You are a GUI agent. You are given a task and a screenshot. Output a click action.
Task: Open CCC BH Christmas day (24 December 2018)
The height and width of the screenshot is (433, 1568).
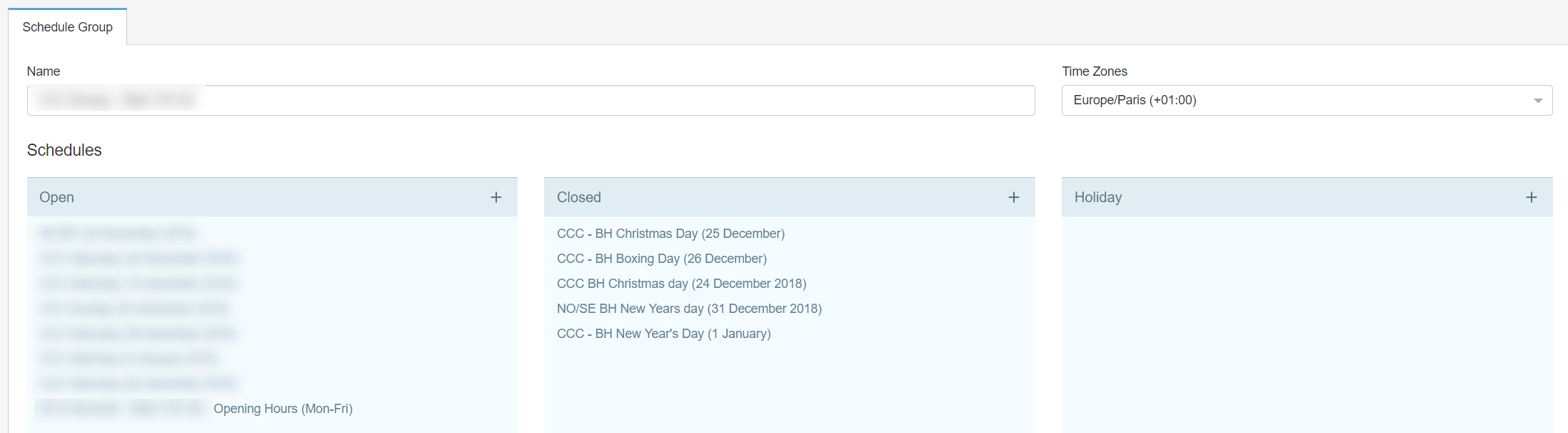681,284
